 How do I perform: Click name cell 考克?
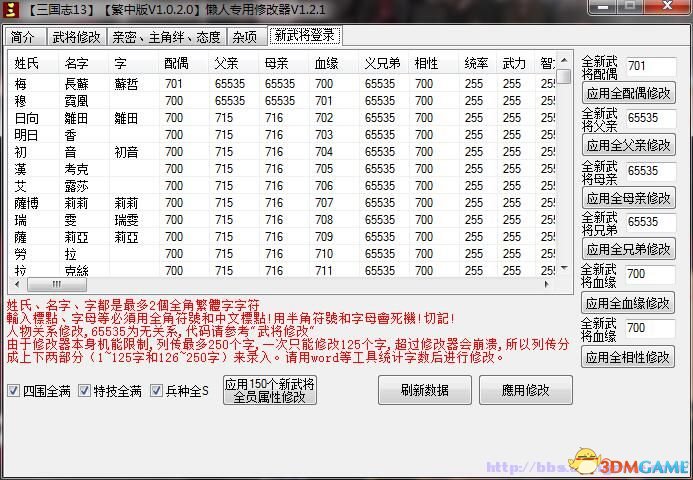pyautogui.click(x=76, y=169)
